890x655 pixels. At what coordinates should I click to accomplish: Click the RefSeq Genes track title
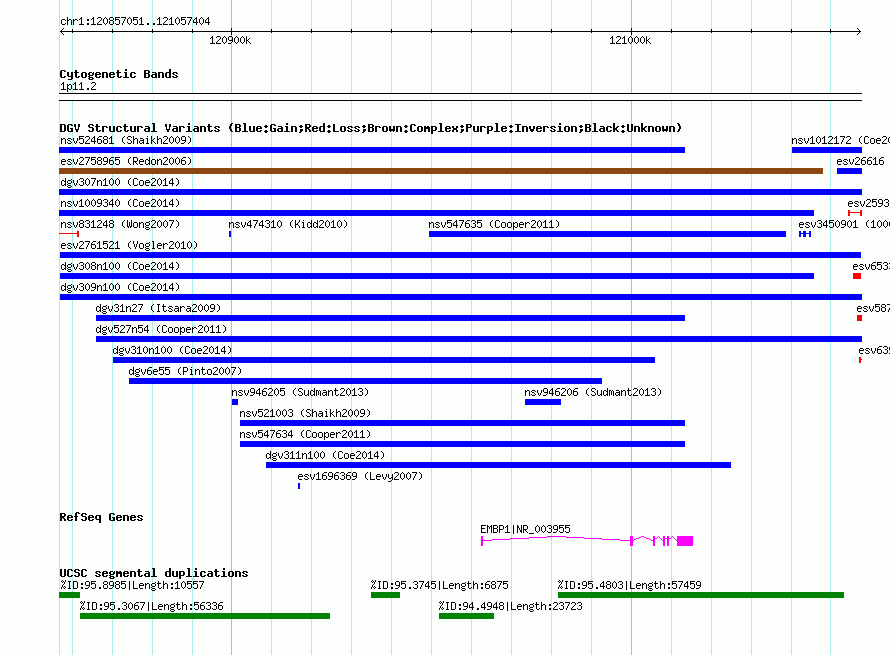[x=101, y=517]
